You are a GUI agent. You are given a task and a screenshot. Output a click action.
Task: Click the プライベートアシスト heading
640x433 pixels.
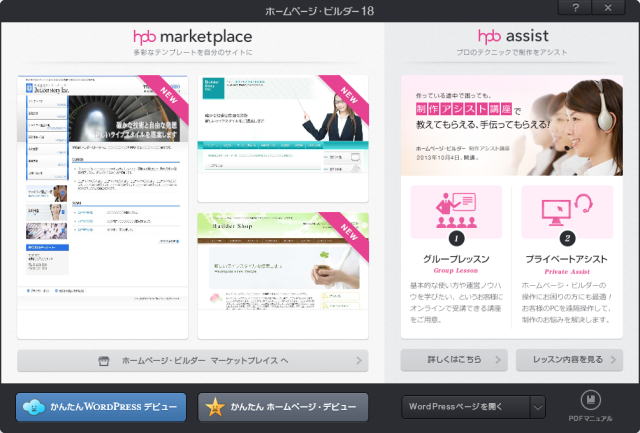click(x=567, y=259)
